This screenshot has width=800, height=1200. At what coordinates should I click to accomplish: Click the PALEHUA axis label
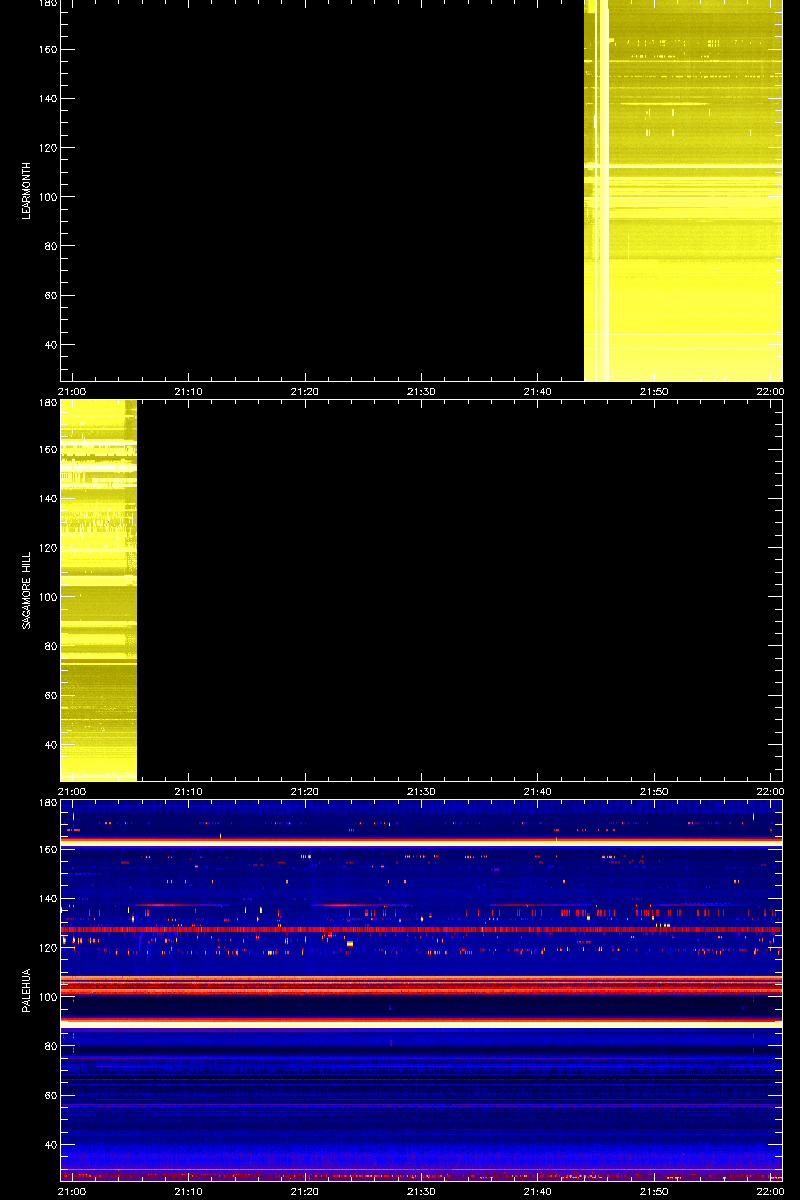click(28, 990)
